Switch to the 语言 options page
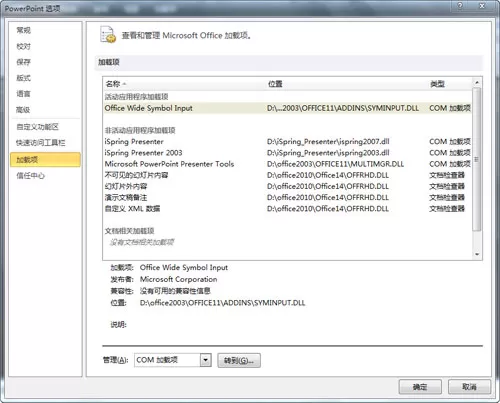The width and height of the screenshot is (500, 403). [x=23, y=94]
